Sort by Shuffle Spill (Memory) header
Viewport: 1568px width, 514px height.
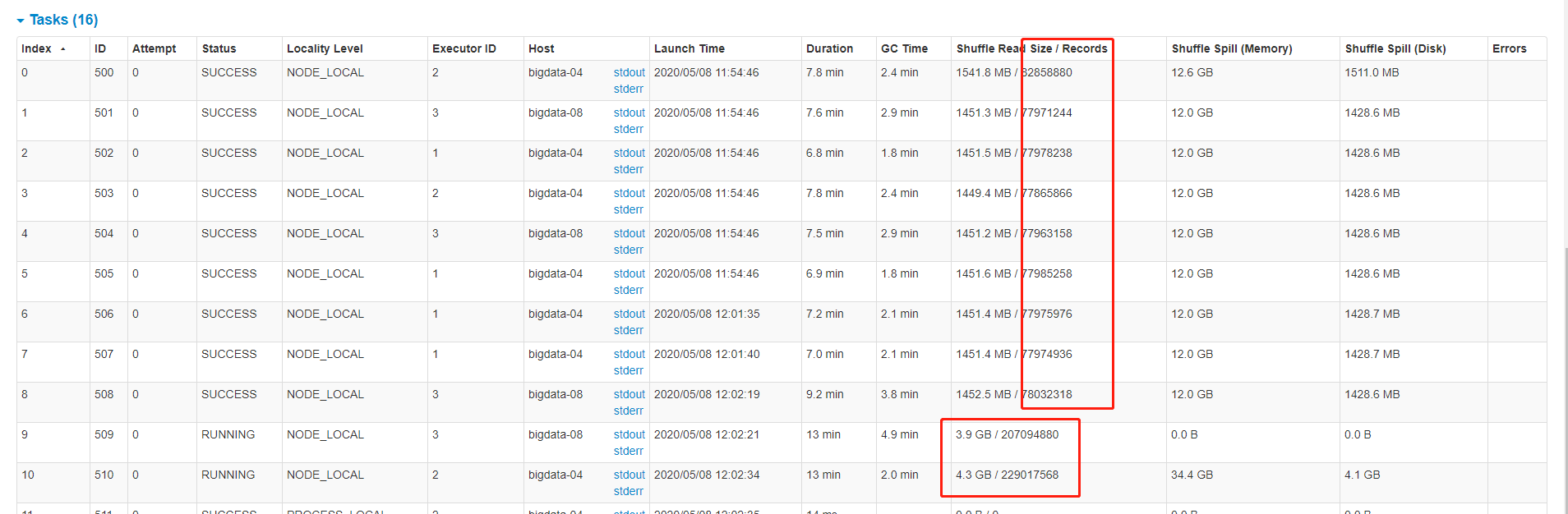(x=1232, y=48)
